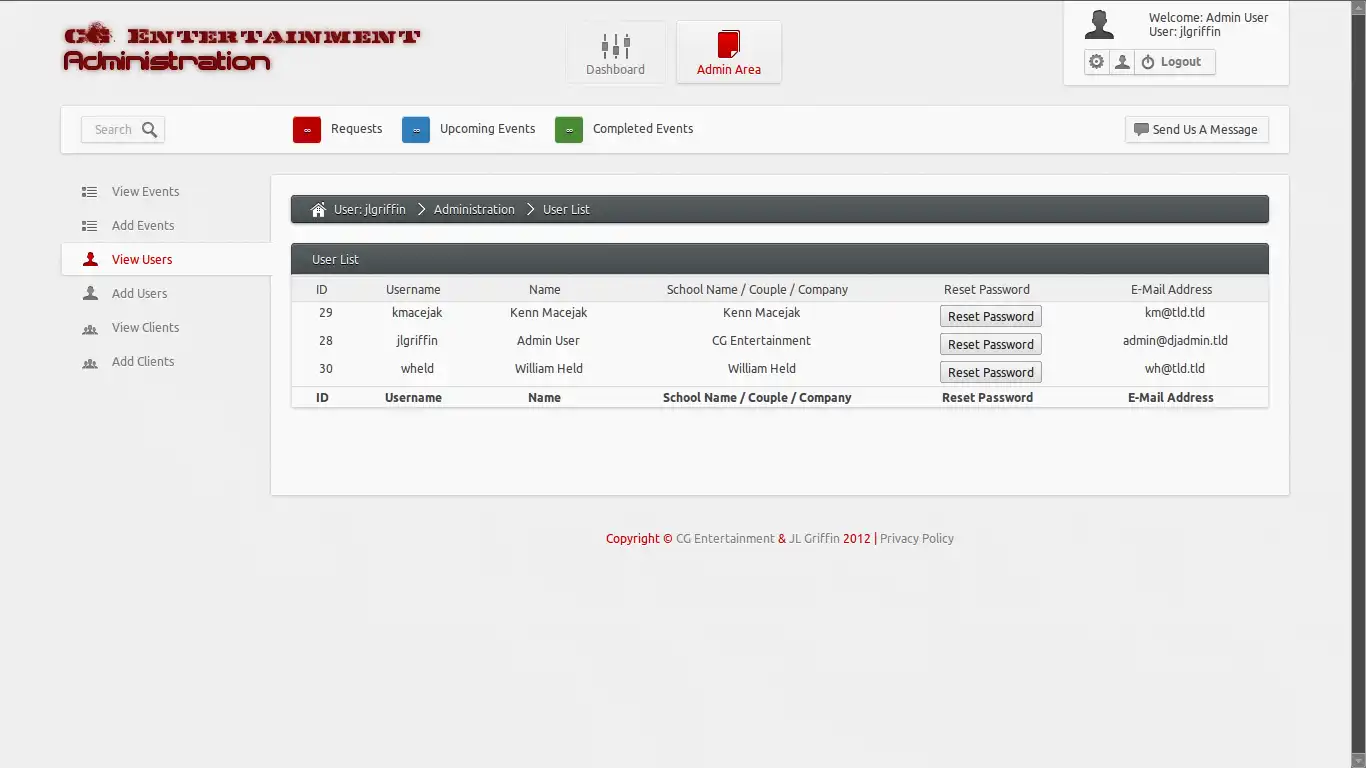Click the home icon in breadcrumb
The width and height of the screenshot is (1366, 768).
318,209
